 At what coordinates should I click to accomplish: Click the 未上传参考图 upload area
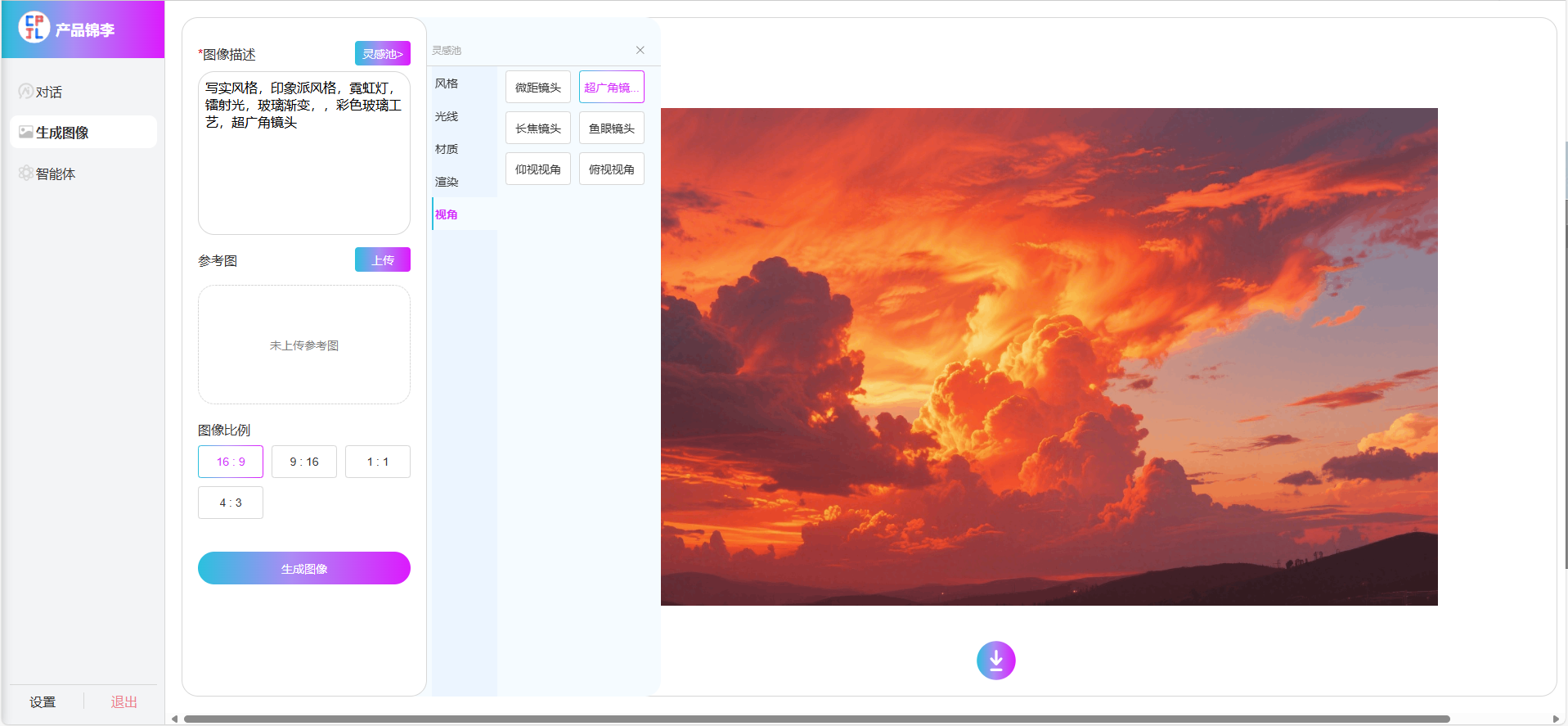tap(304, 345)
